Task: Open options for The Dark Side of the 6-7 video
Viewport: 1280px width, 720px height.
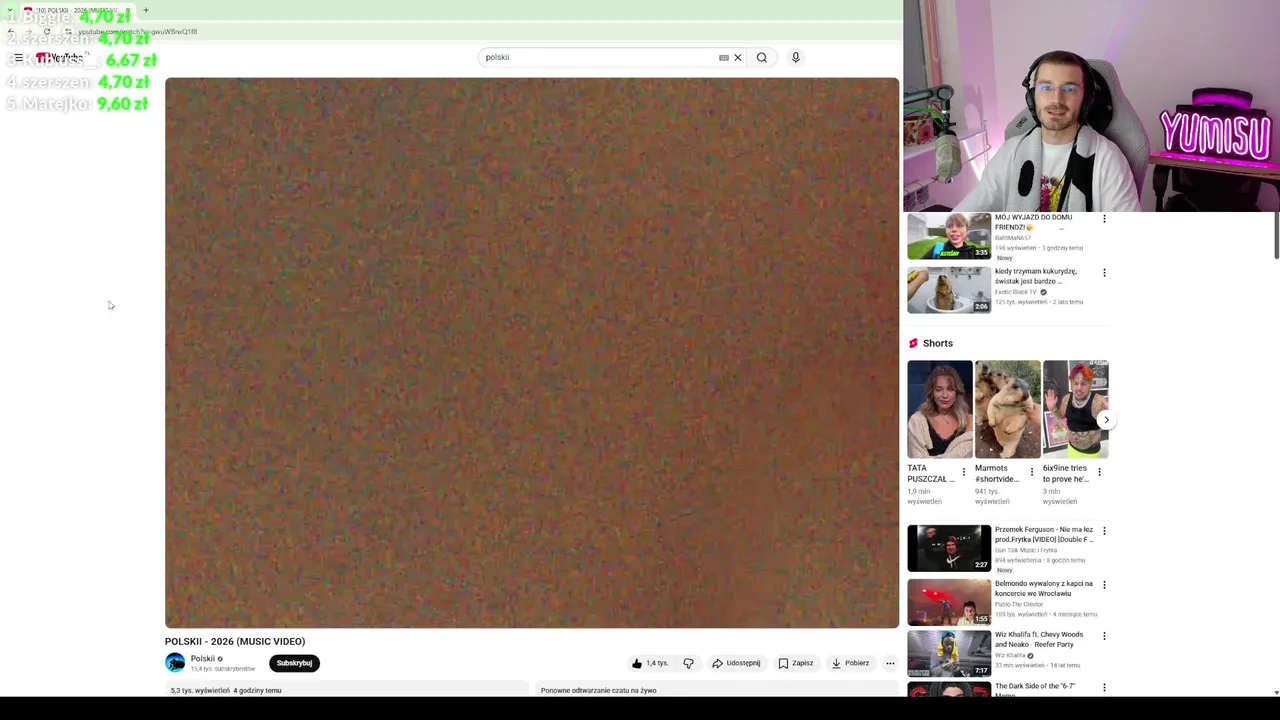Action: tap(1104, 688)
